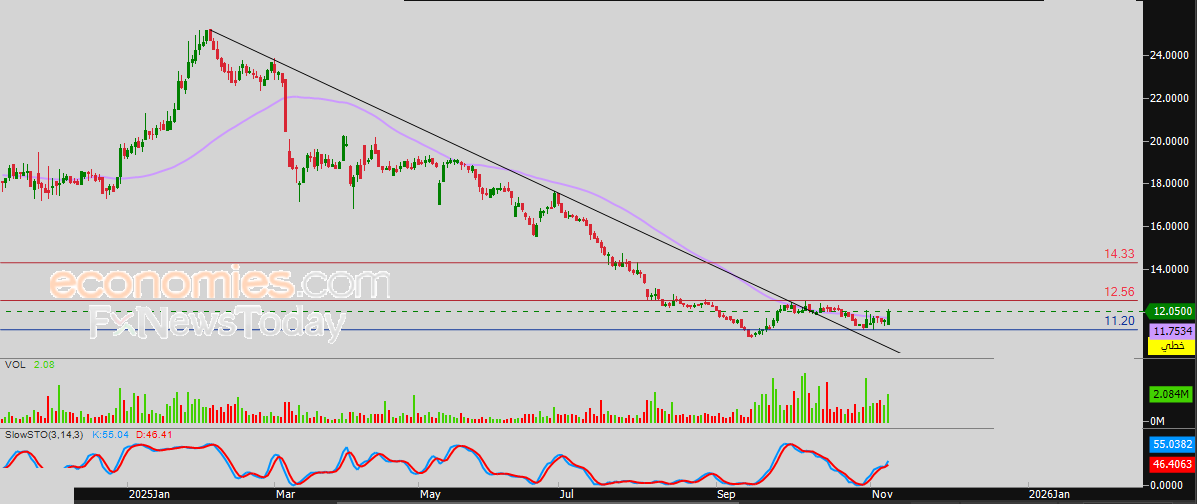The width and height of the screenshot is (1197, 504).
Task: Select the 2026Jan date axis label
Action: [1050, 496]
